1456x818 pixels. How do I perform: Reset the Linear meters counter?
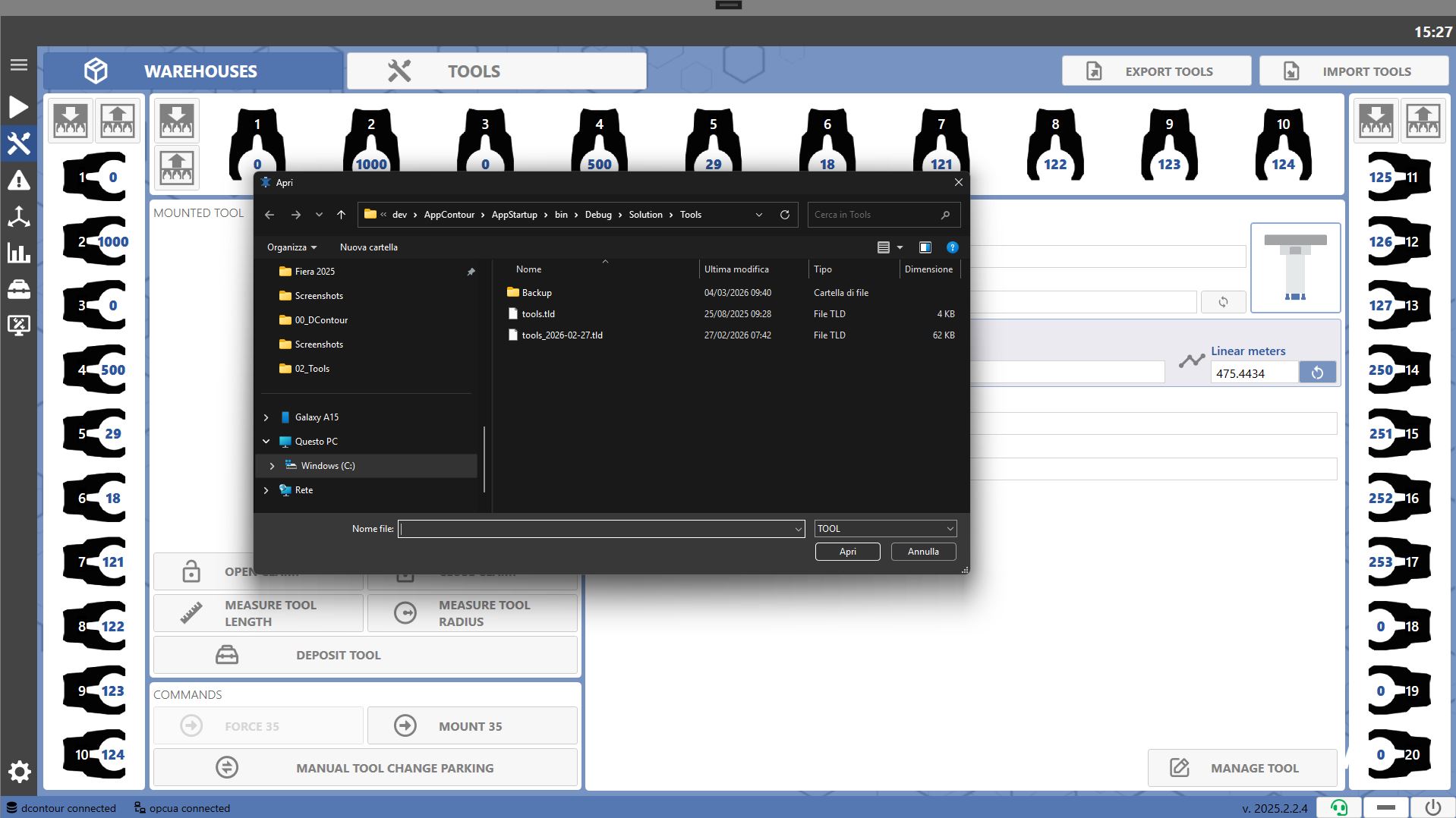(1317, 373)
